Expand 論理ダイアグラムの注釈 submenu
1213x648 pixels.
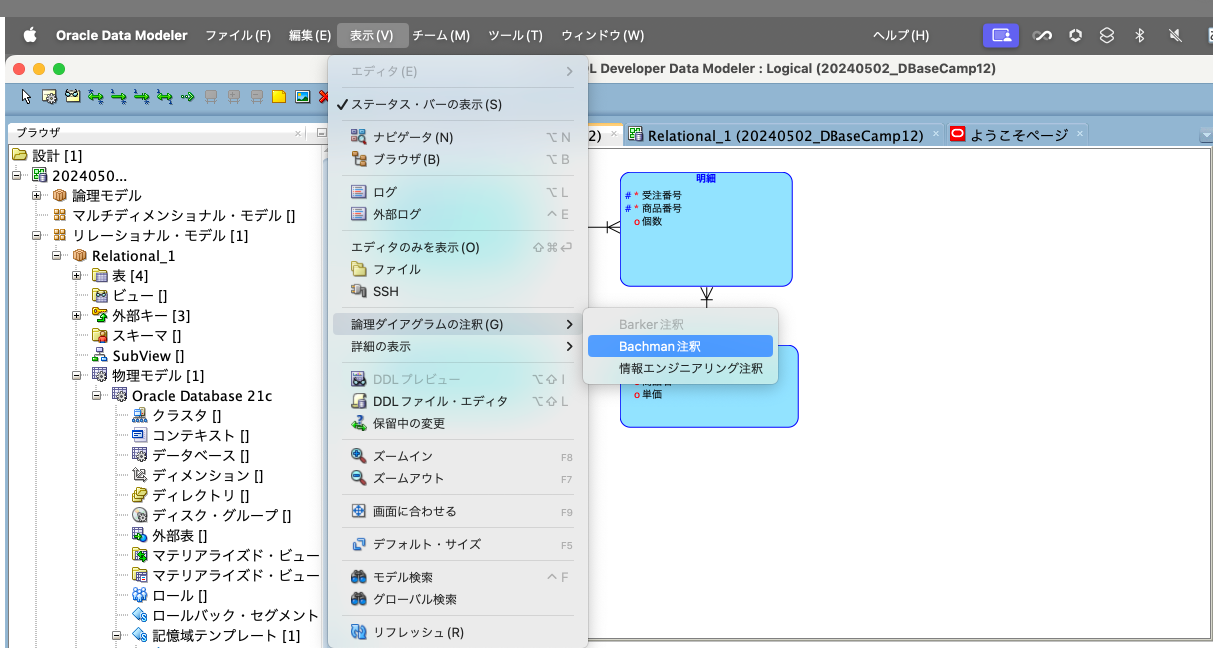(x=459, y=324)
